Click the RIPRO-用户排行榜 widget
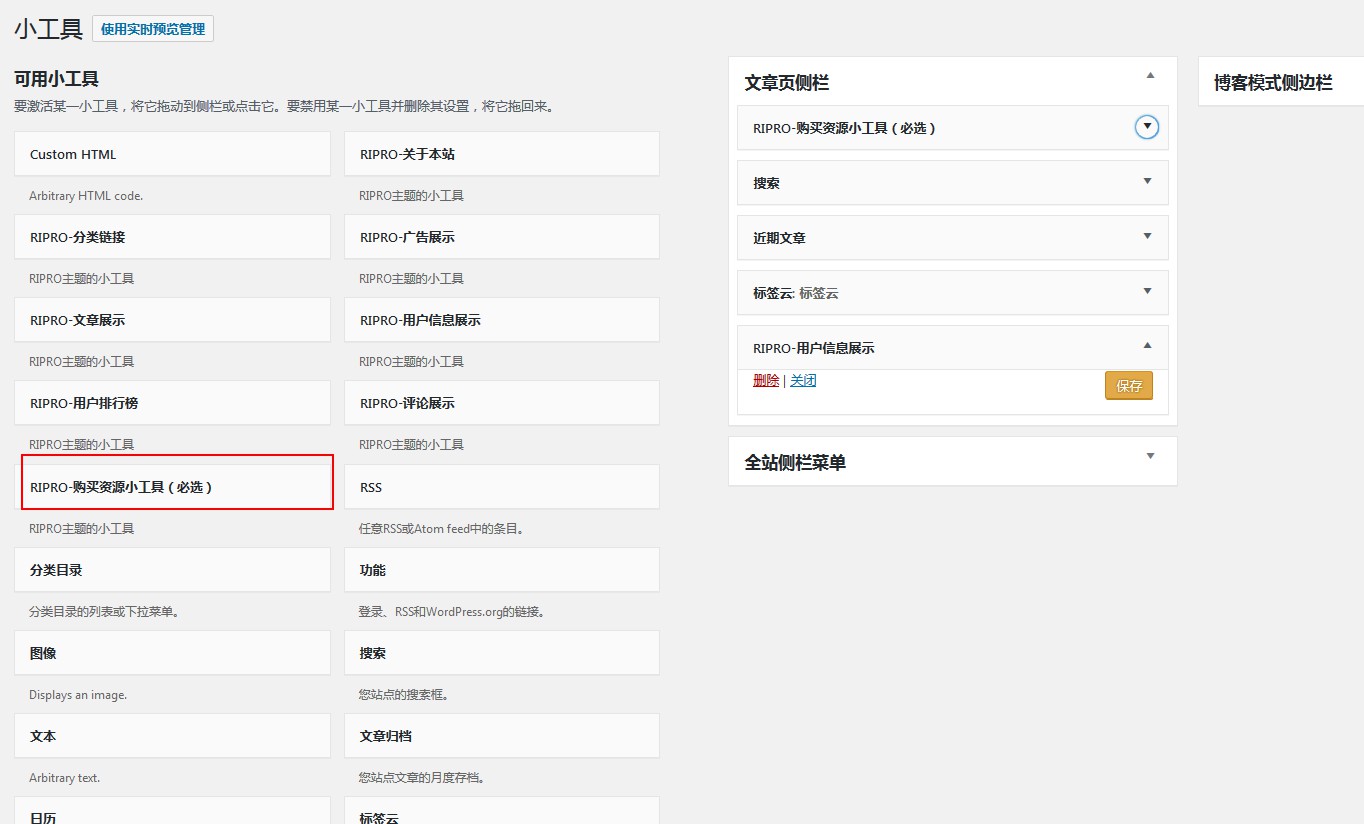 (x=172, y=403)
